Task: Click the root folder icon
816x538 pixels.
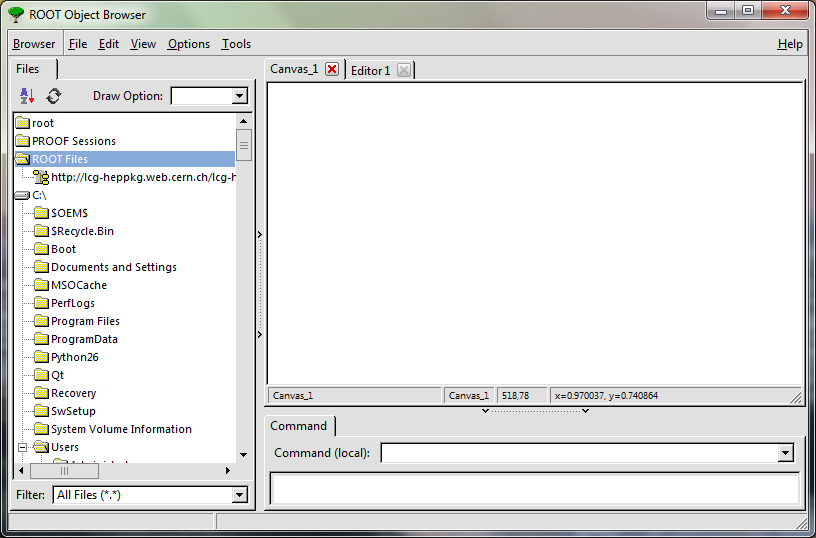Action: coord(23,123)
